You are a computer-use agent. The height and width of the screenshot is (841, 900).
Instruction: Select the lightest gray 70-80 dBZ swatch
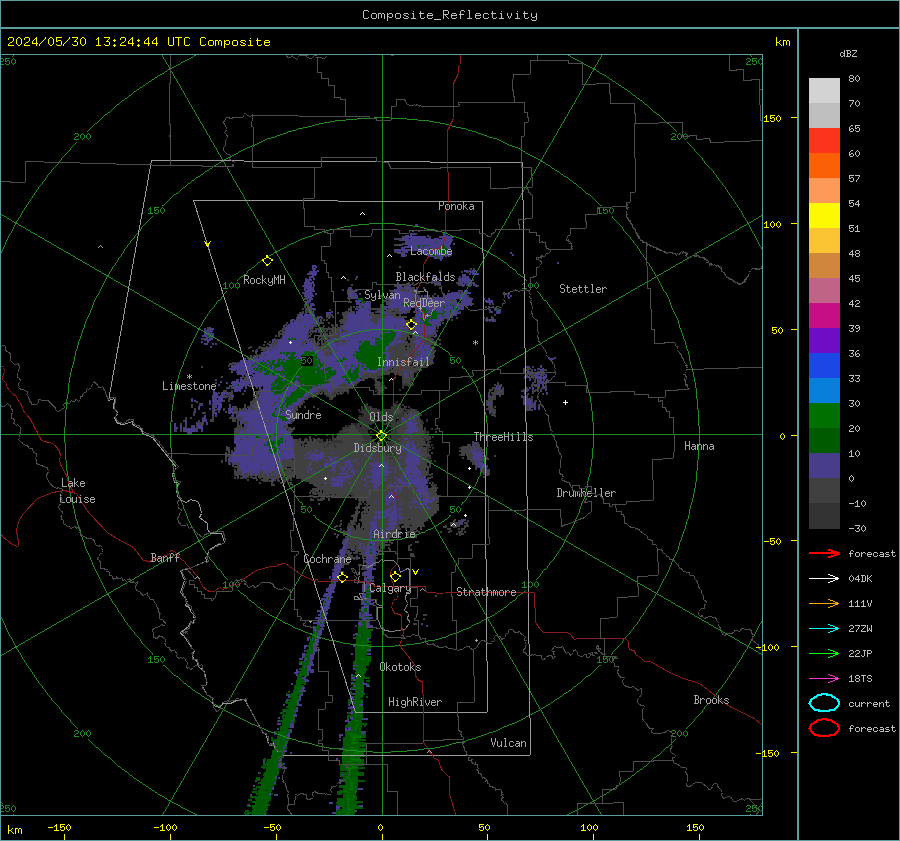coord(824,91)
